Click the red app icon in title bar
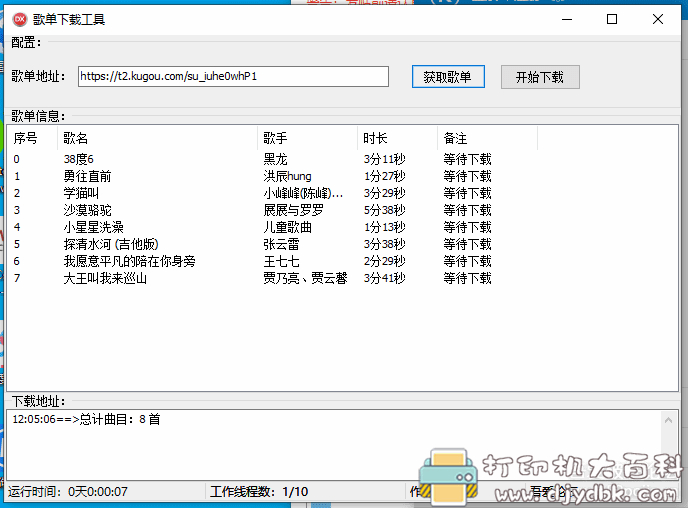 pyautogui.click(x=20, y=19)
